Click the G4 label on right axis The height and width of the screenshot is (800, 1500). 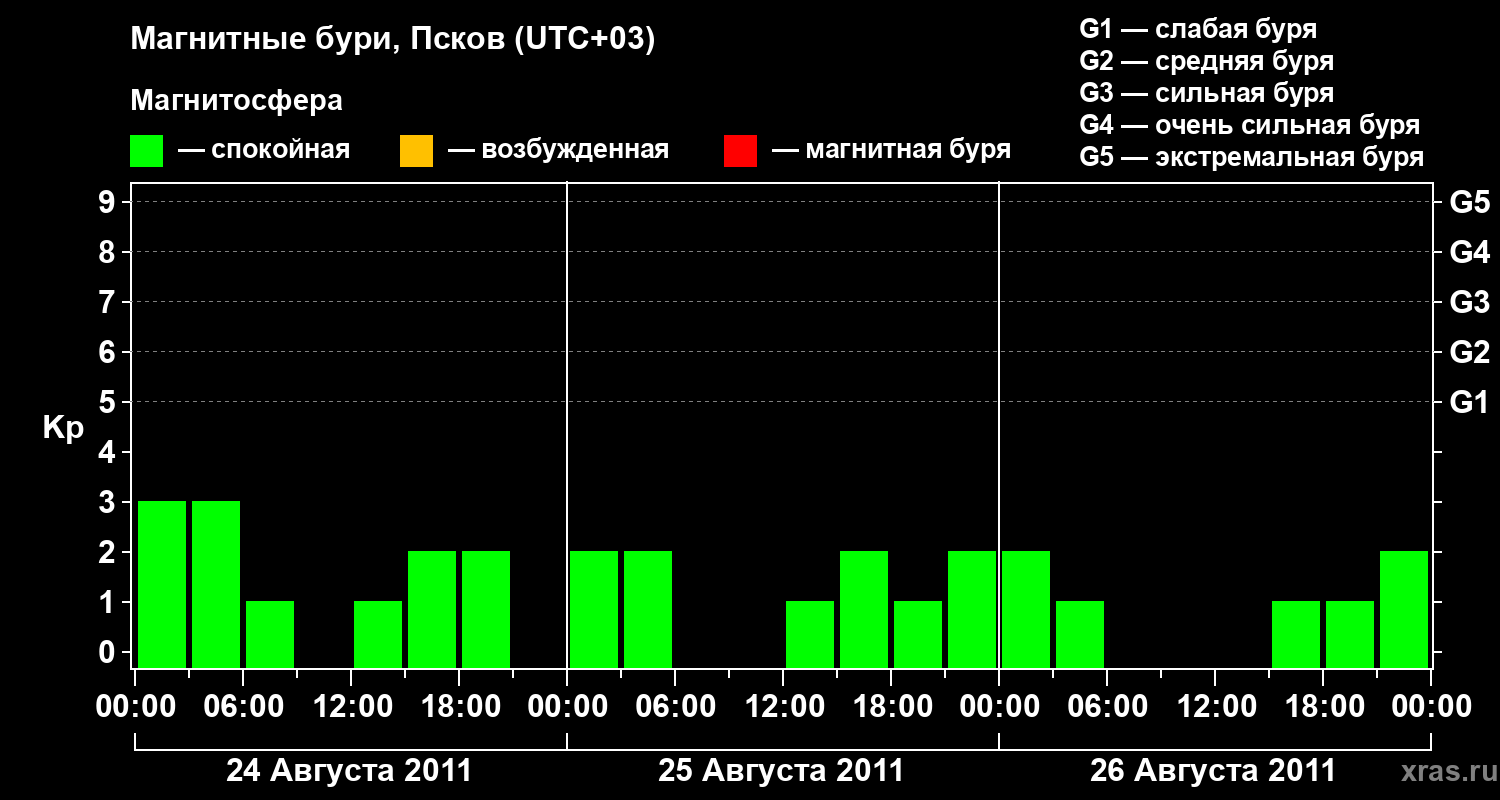point(1469,252)
